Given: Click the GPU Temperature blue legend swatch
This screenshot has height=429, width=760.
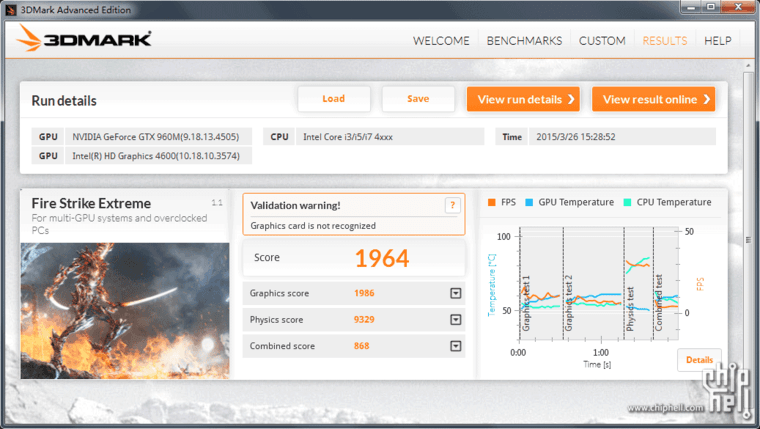Looking at the screenshot, I should coord(529,203).
